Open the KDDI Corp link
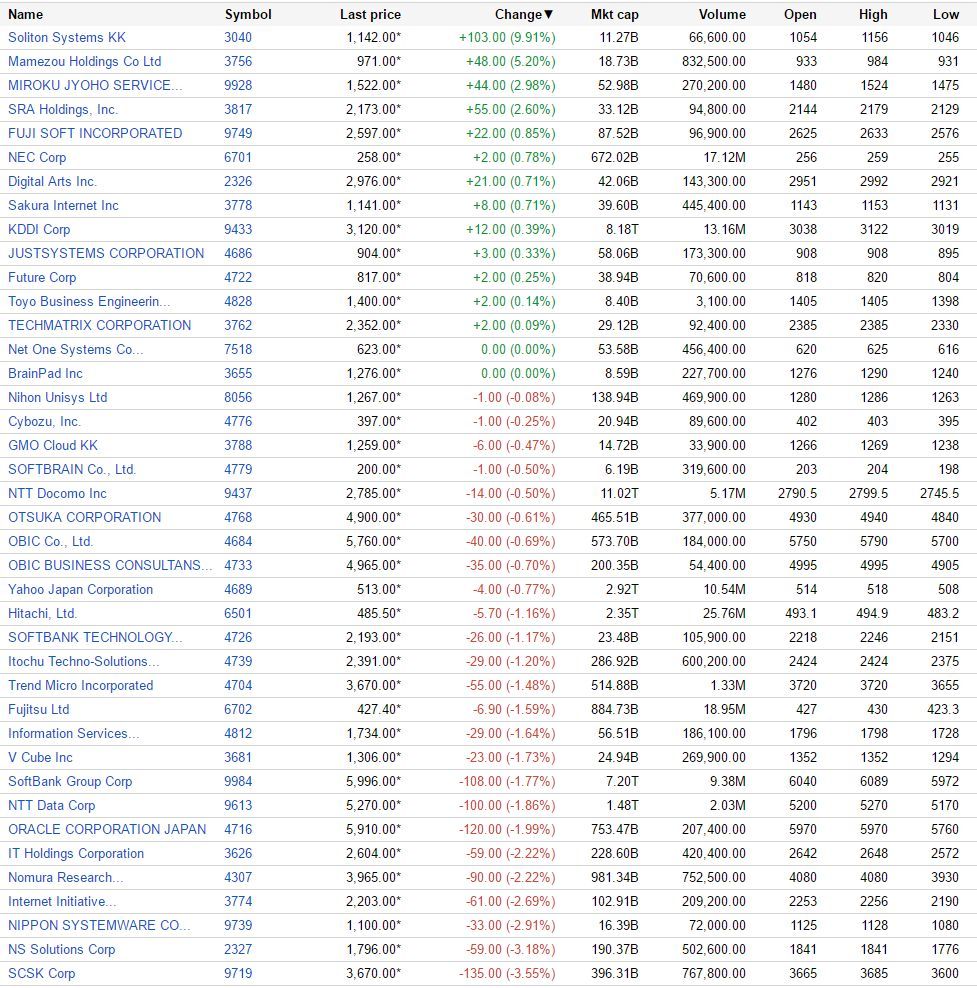This screenshot has width=977, height=988. [39, 229]
